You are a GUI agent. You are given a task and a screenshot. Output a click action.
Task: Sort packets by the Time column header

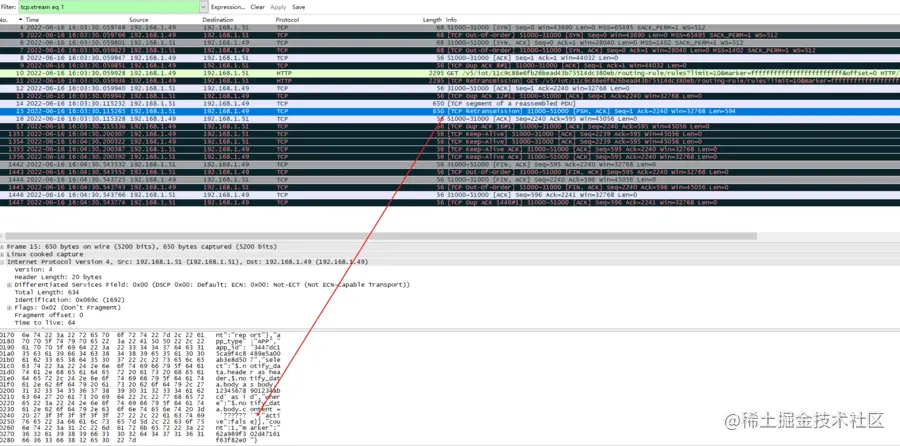point(32,20)
